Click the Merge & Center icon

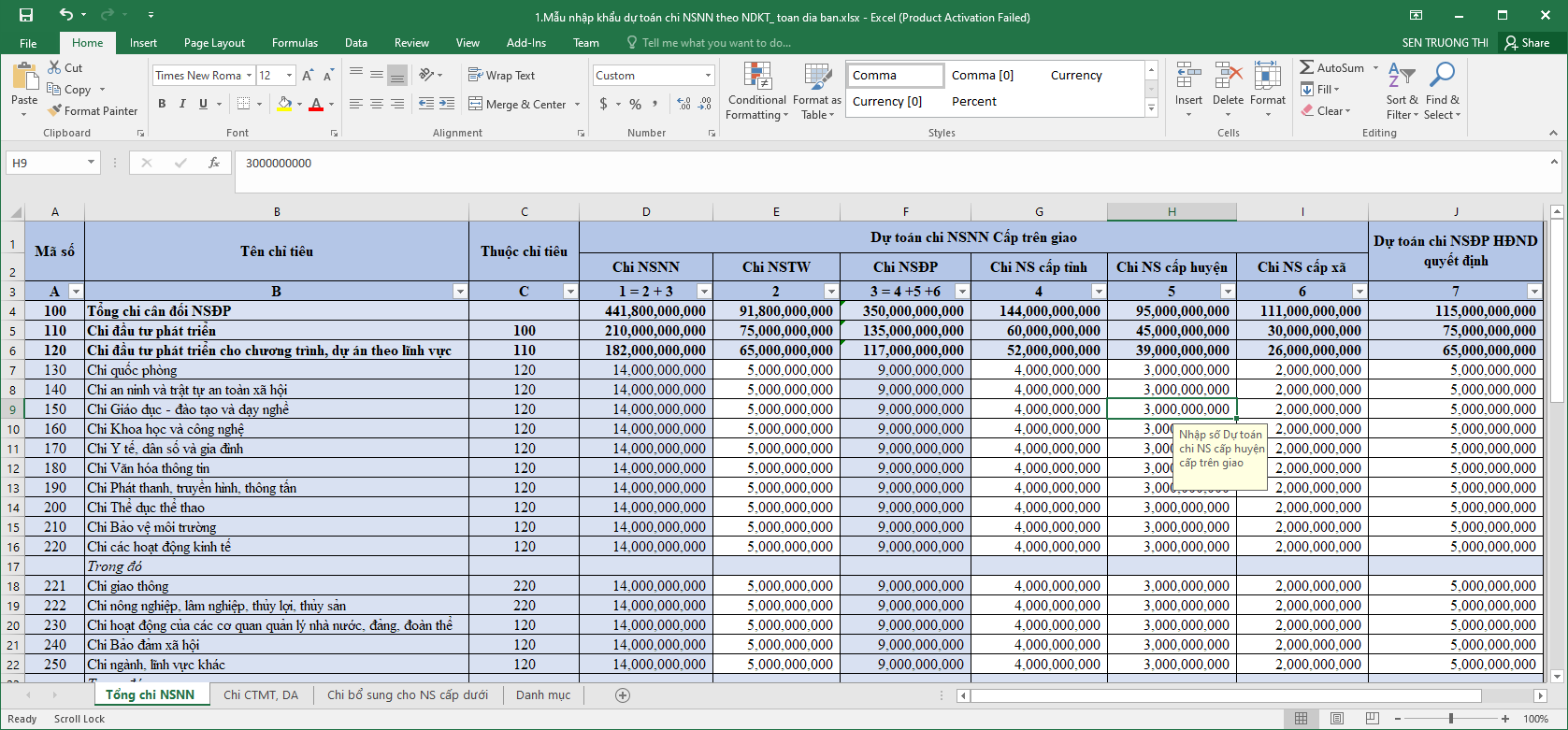[475, 104]
